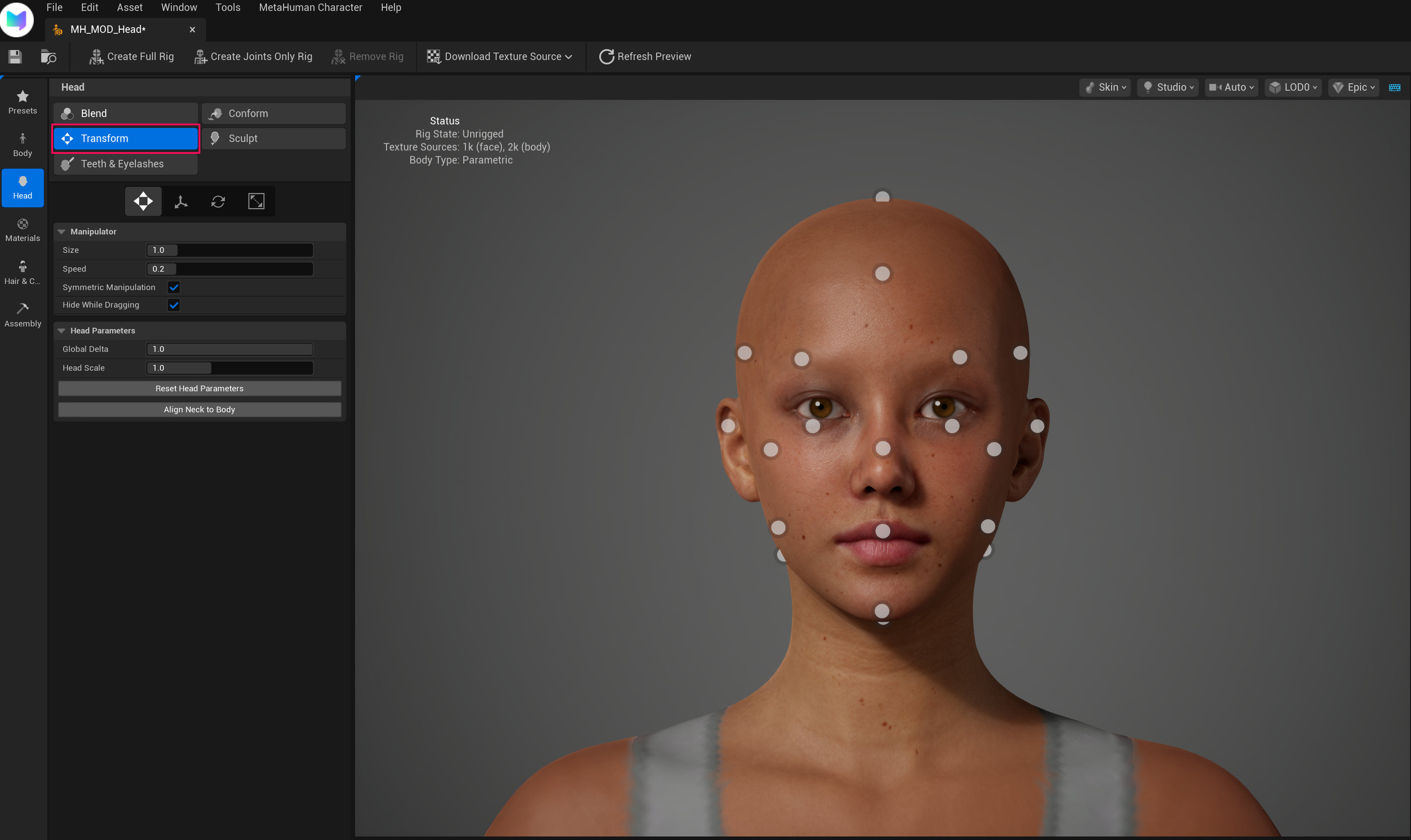Open the Head section in the sidebar
1411x840 pixels.
(23, 188)
